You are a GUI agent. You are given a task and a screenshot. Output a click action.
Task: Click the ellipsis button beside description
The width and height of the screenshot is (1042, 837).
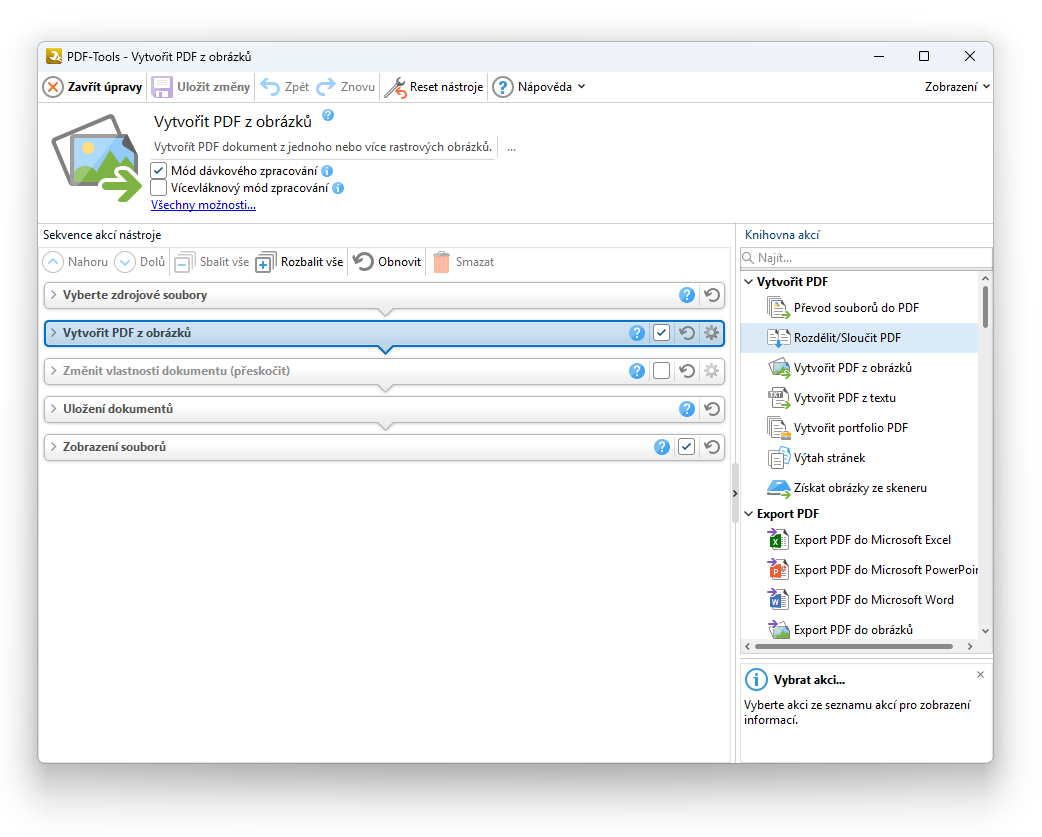click(x=512, y=148)
